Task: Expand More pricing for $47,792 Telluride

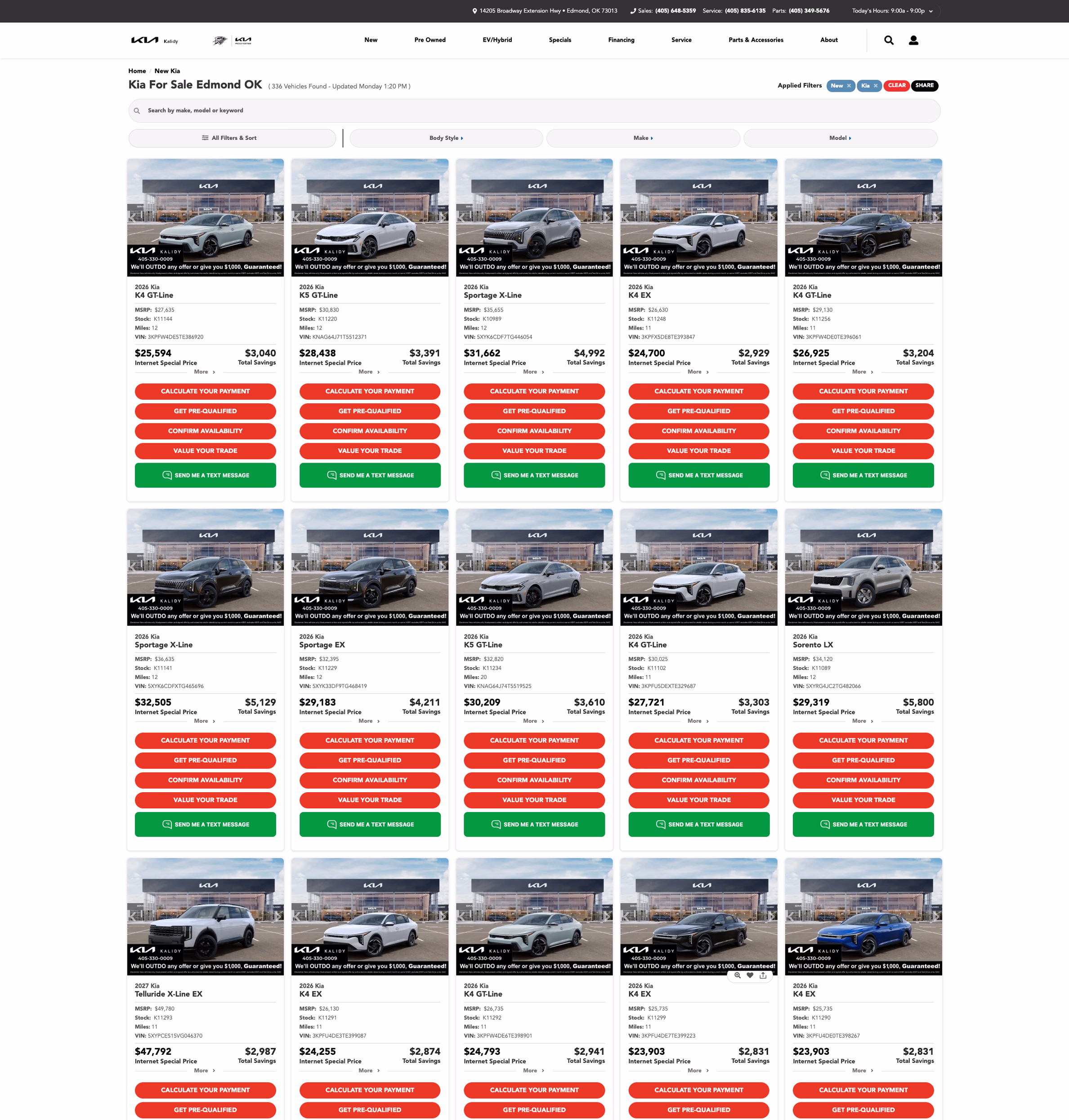Action: 205,1071
